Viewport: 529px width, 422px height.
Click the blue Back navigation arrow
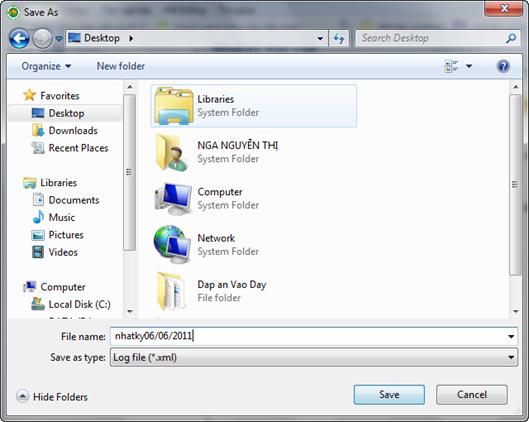[19, 38]
